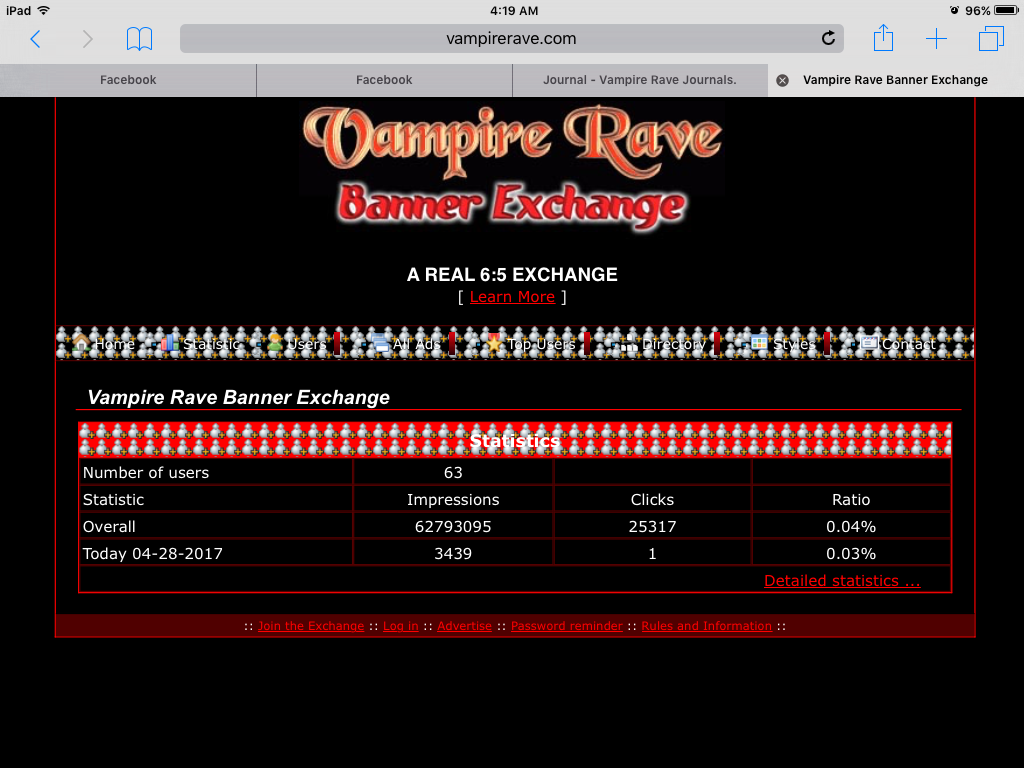
Task: Open the Password reminder link
Action: [567, 626]
